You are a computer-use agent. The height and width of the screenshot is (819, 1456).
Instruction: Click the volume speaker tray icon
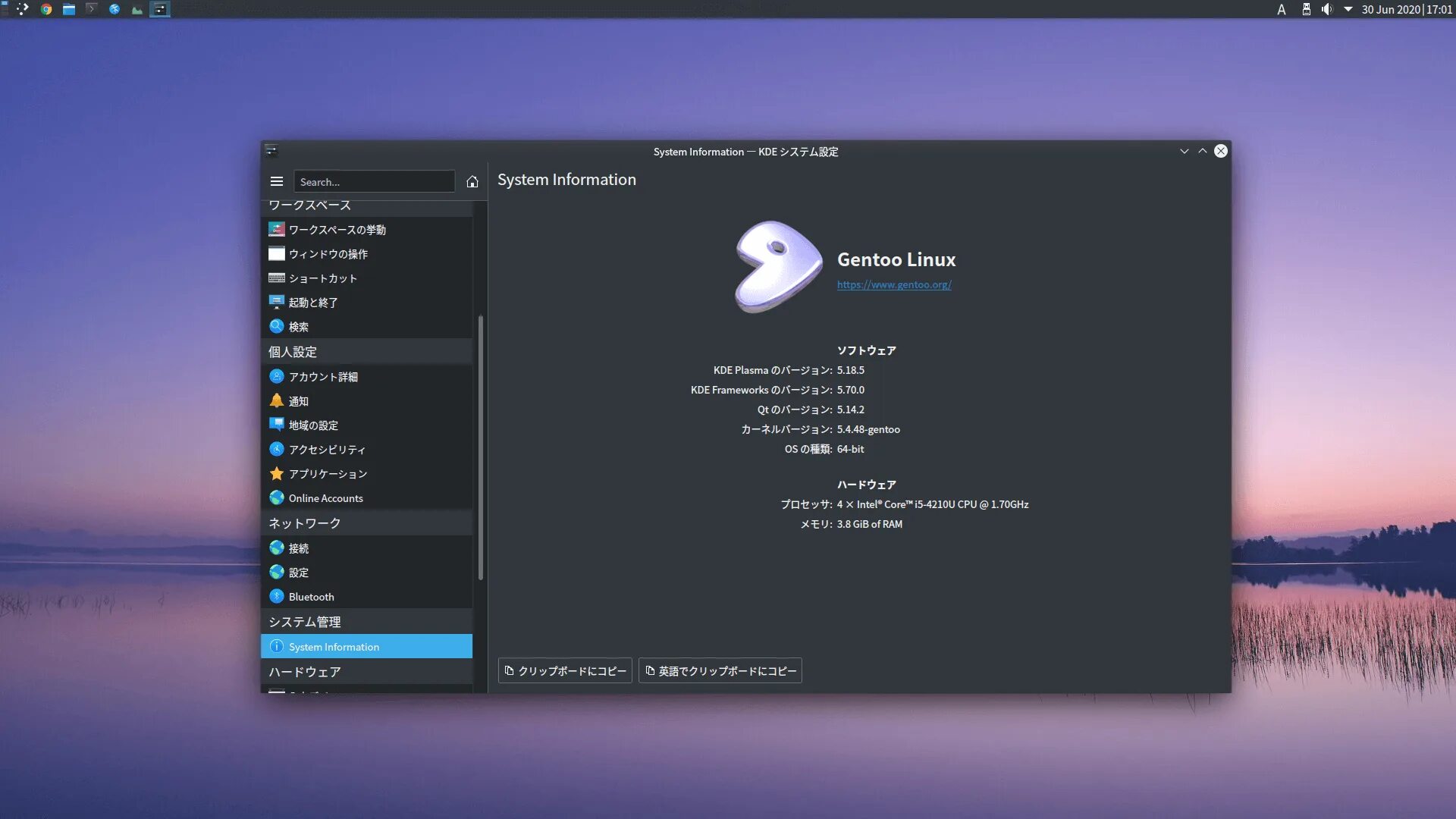(x=1326, y=9)
